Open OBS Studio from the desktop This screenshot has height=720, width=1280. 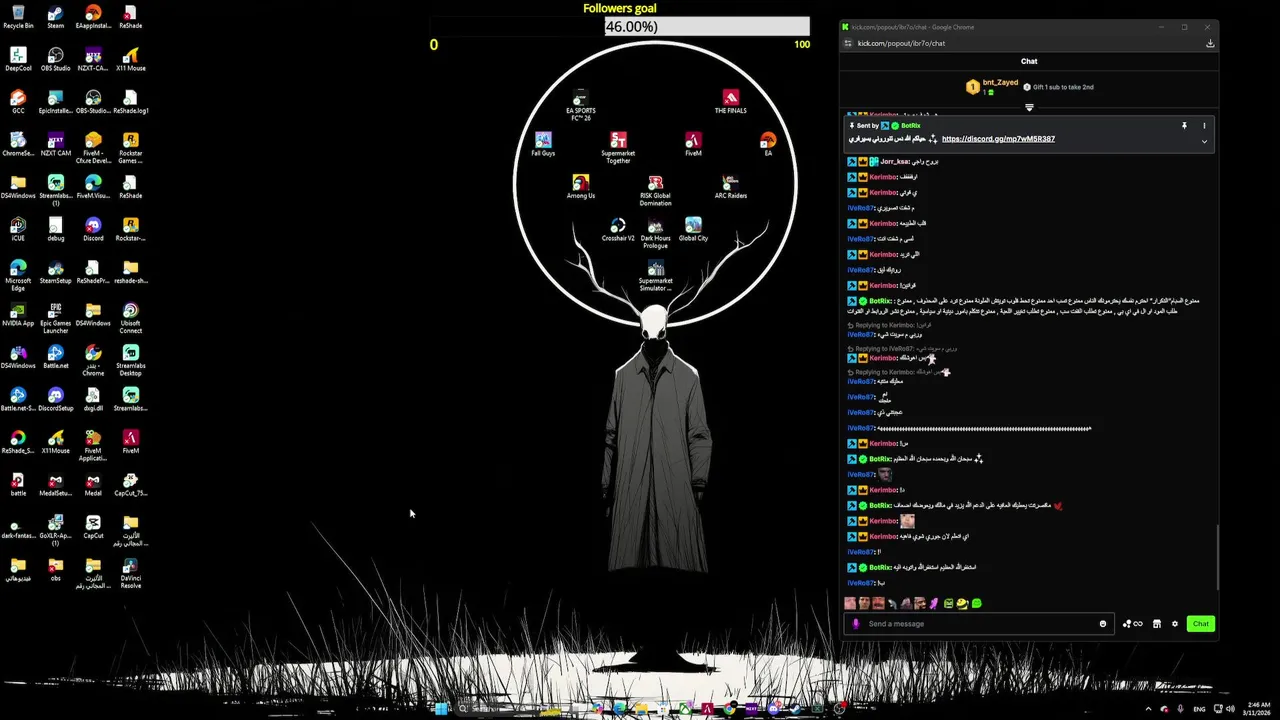tap(55, 59)
